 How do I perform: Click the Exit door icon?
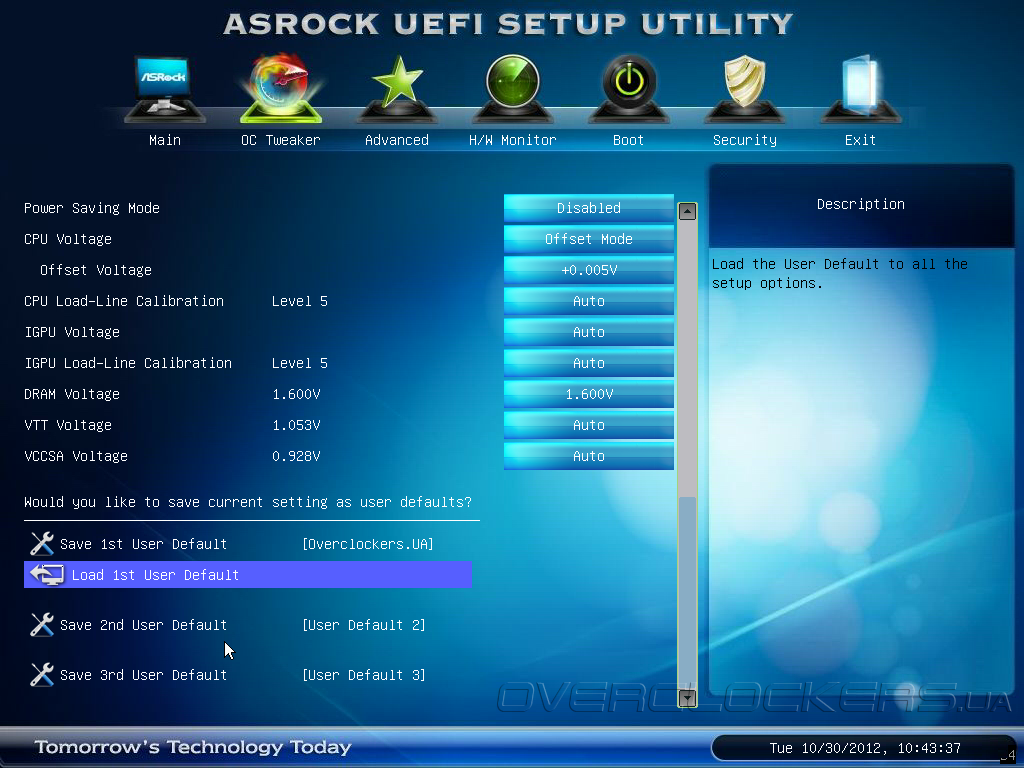(860, 89)
